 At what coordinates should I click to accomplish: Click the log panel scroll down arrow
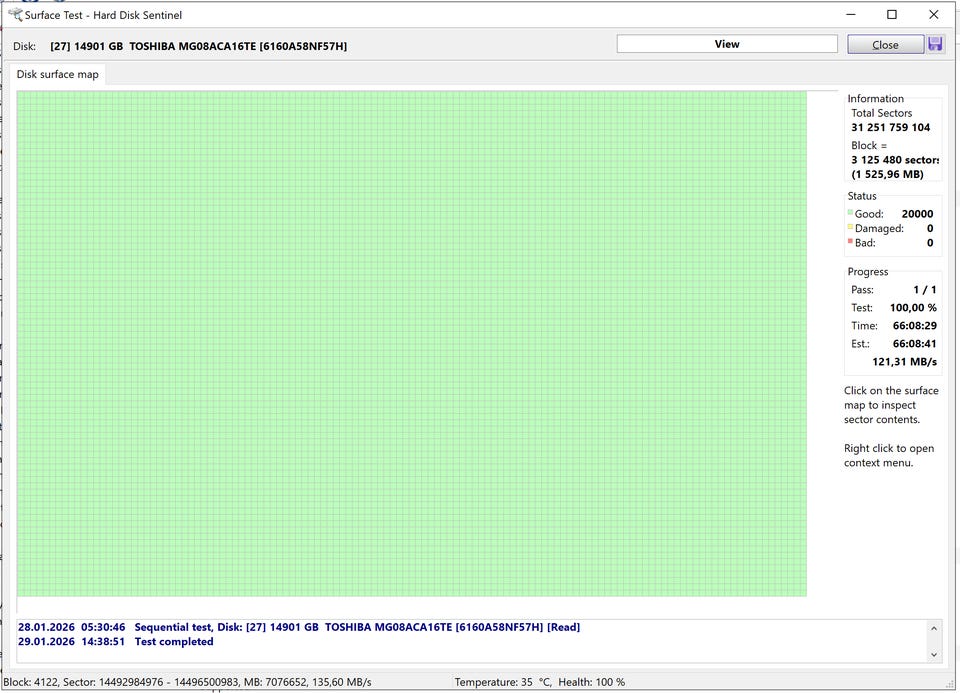[x=934, y=654]
